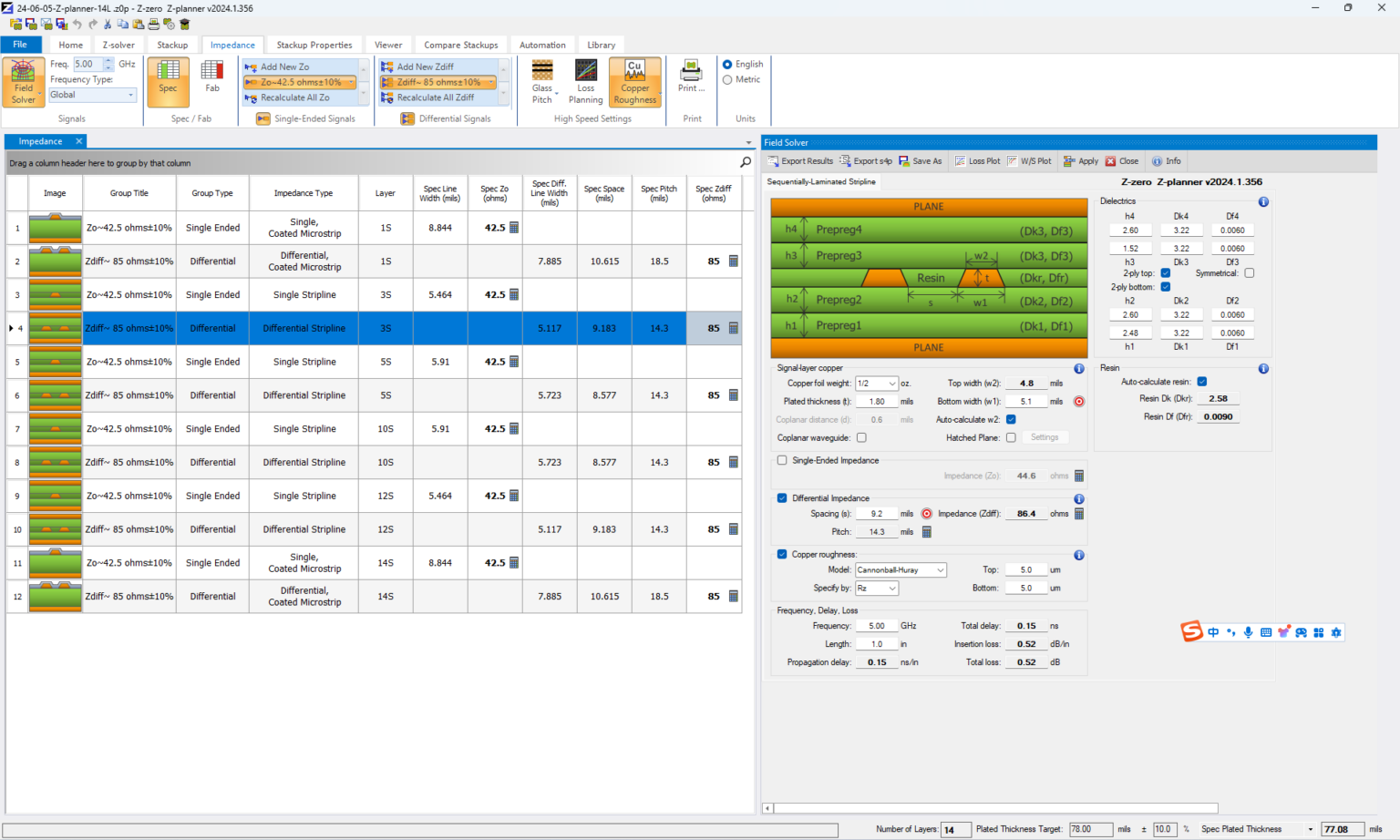Open the Library tab
This screenshot has width=1400, height=840.
(x=602, y=44)
